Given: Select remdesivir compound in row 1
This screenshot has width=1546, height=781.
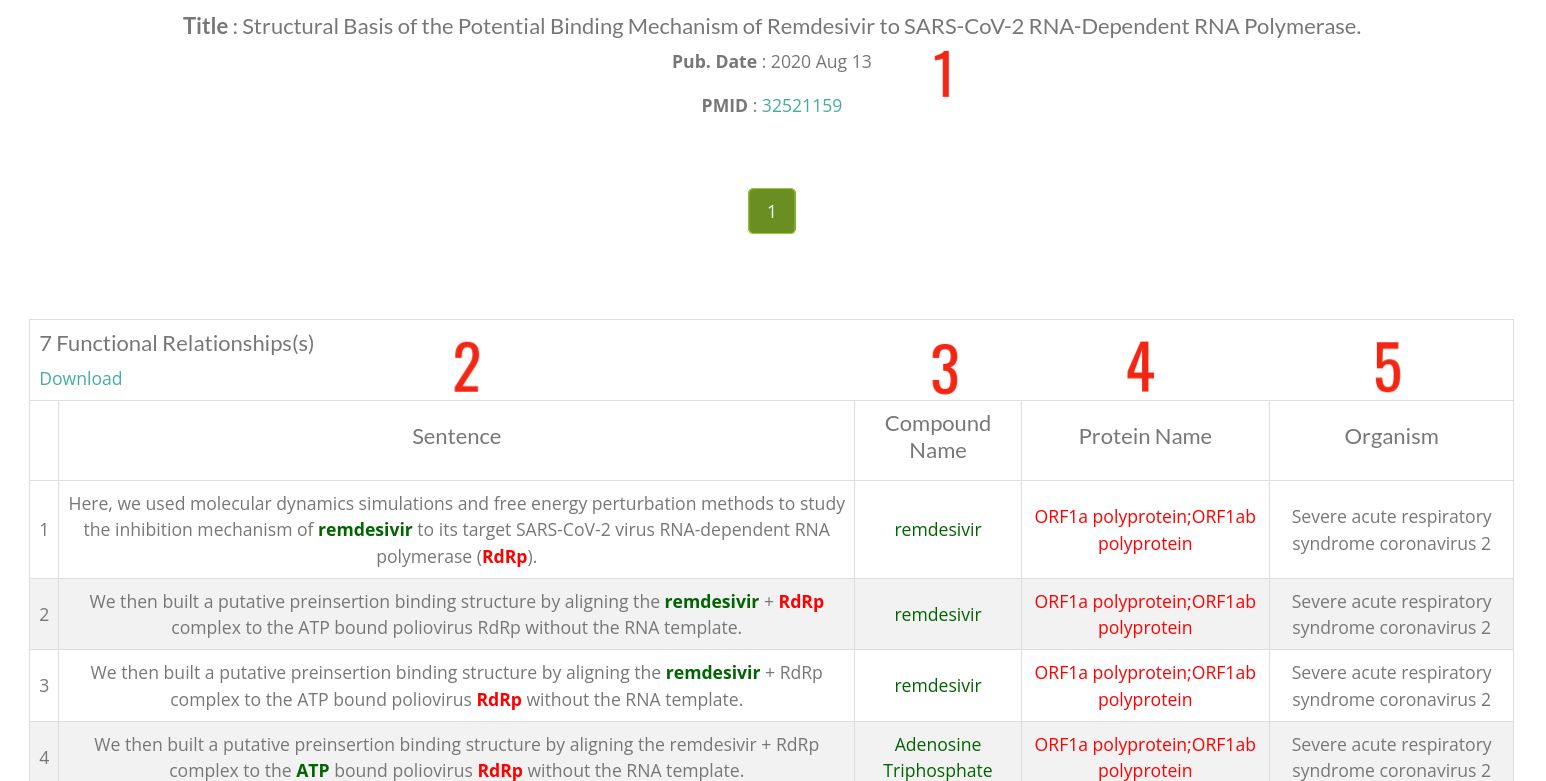Looking at the screenshot, I should pos(938,530).
